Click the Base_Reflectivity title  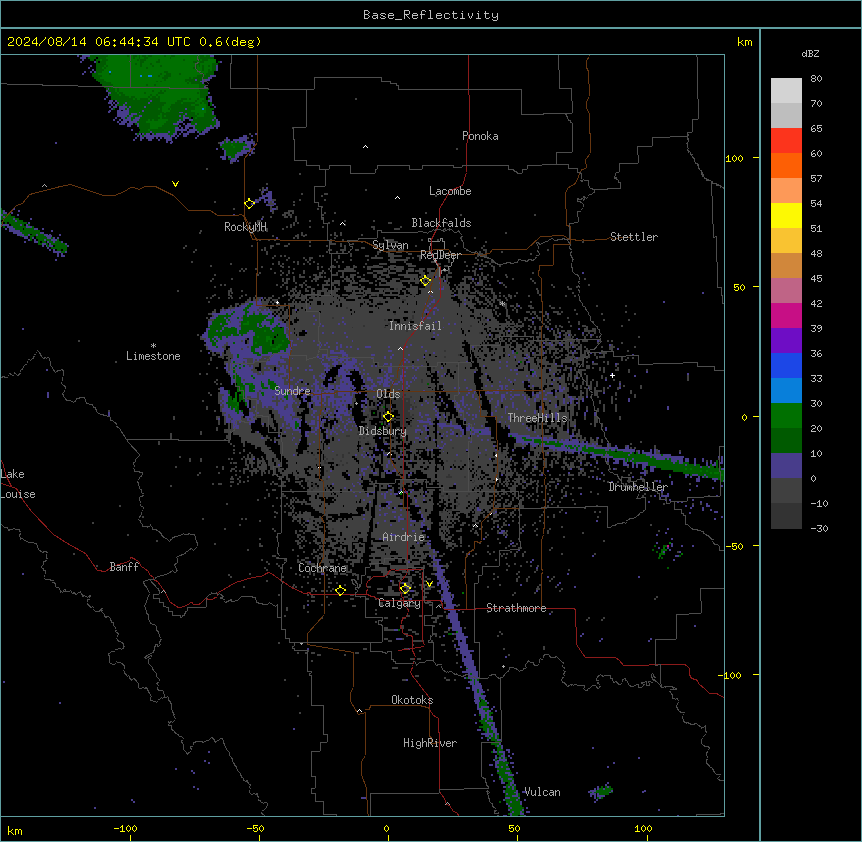click(x=431, y=15)
